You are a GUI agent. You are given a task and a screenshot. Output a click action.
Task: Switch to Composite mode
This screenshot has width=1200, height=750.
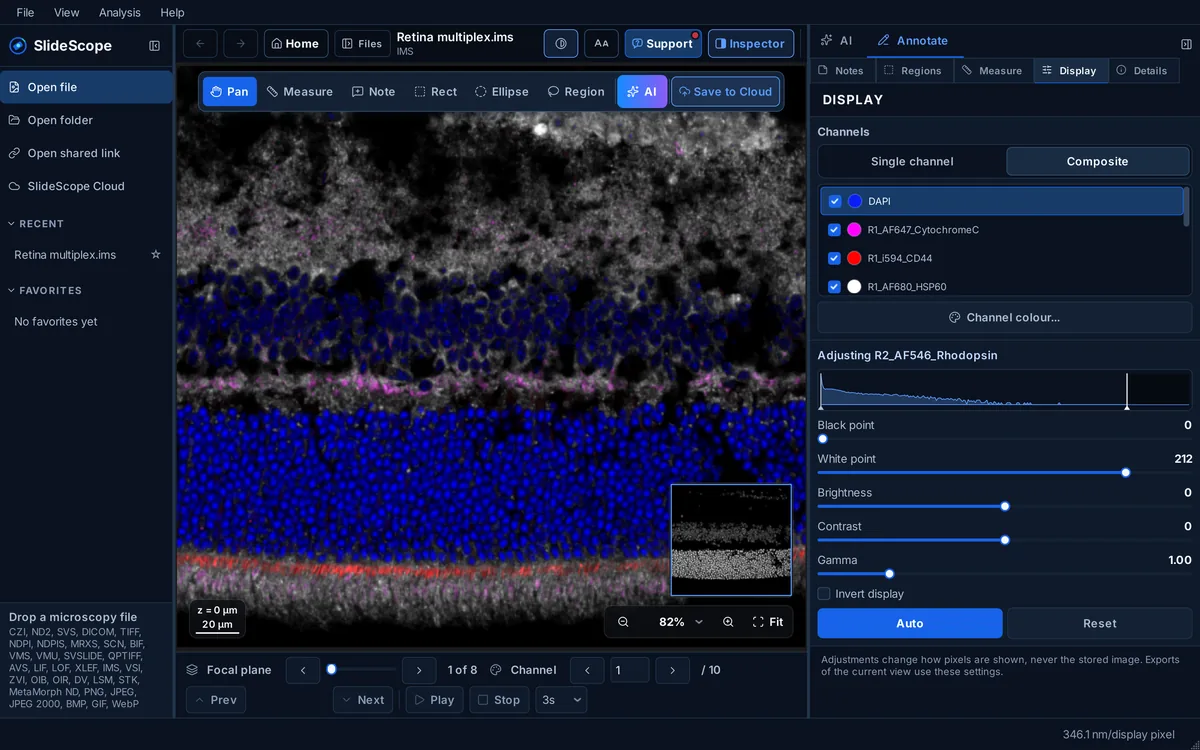1097,161
